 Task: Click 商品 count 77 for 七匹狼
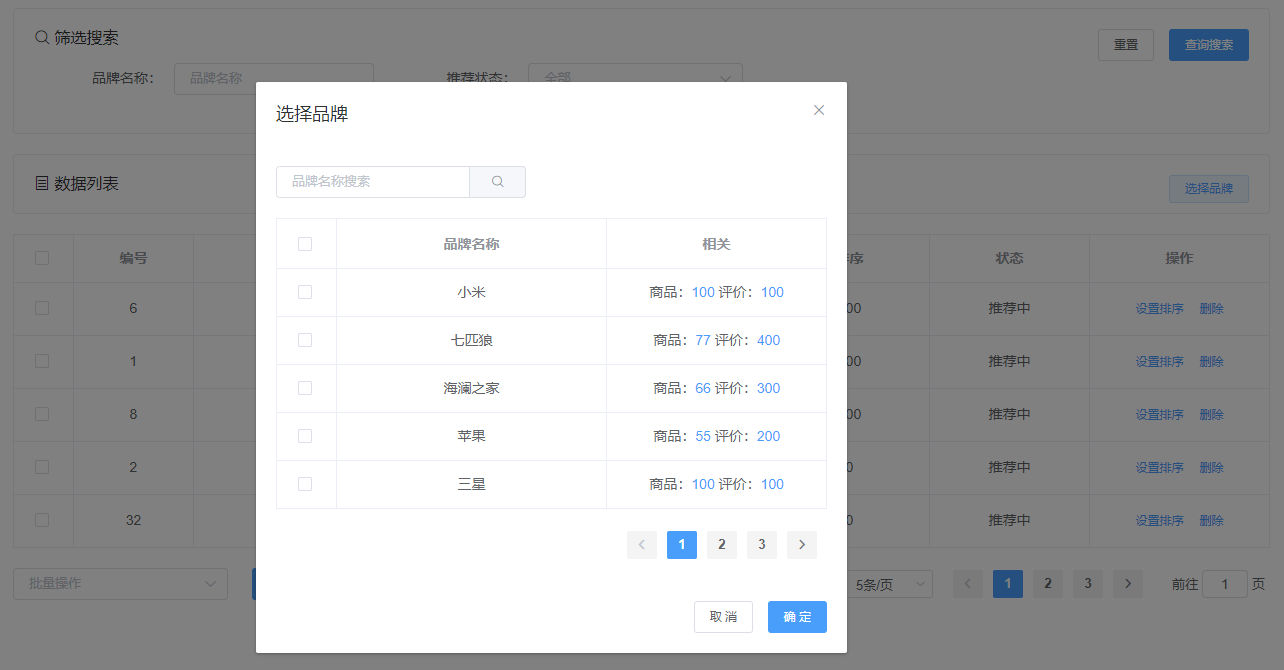703,341
